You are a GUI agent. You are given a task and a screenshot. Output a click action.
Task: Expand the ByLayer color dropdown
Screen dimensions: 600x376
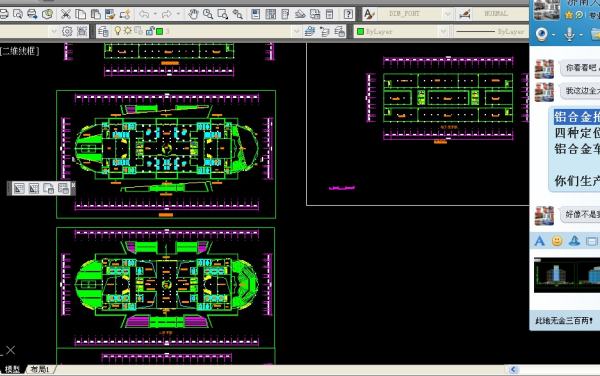443,31
